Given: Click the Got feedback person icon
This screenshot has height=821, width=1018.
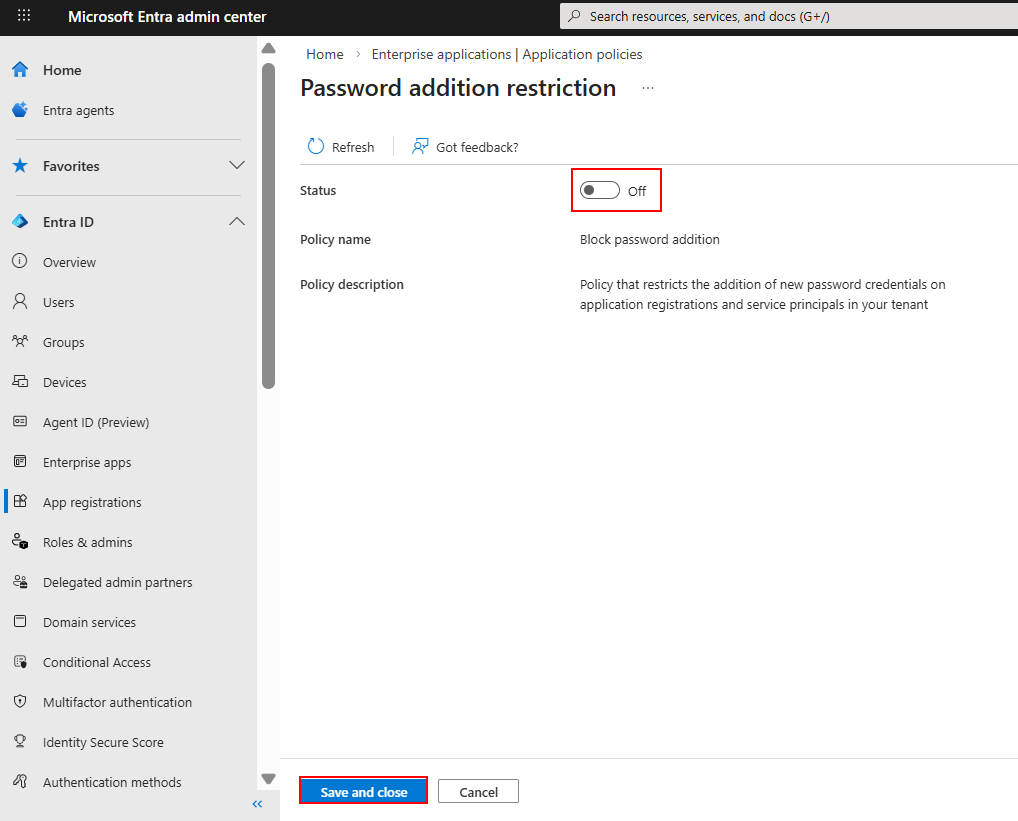Looking at the screenshot, I should point(419,147).
